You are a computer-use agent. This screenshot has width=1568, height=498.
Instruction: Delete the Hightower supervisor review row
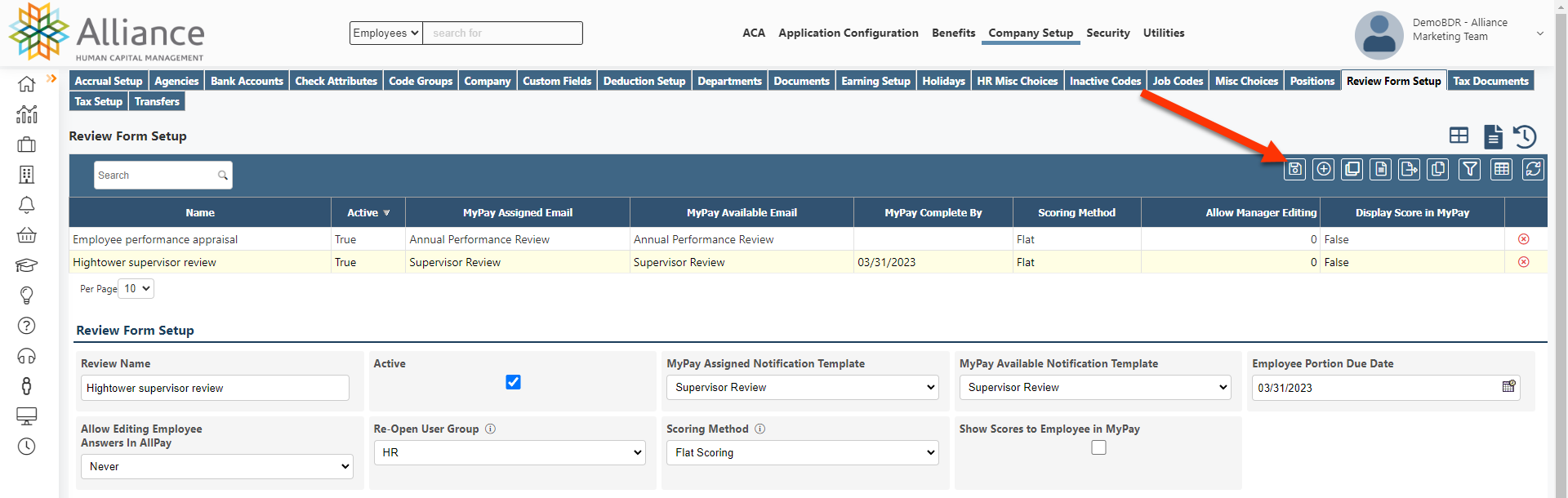coord(1524,262)
